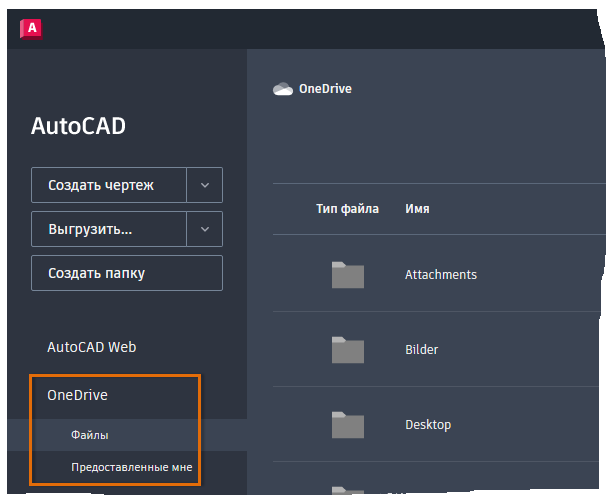Click the red AutoCAD logo icon
Viewport: 614px width, 504px height.
point(31,29)
